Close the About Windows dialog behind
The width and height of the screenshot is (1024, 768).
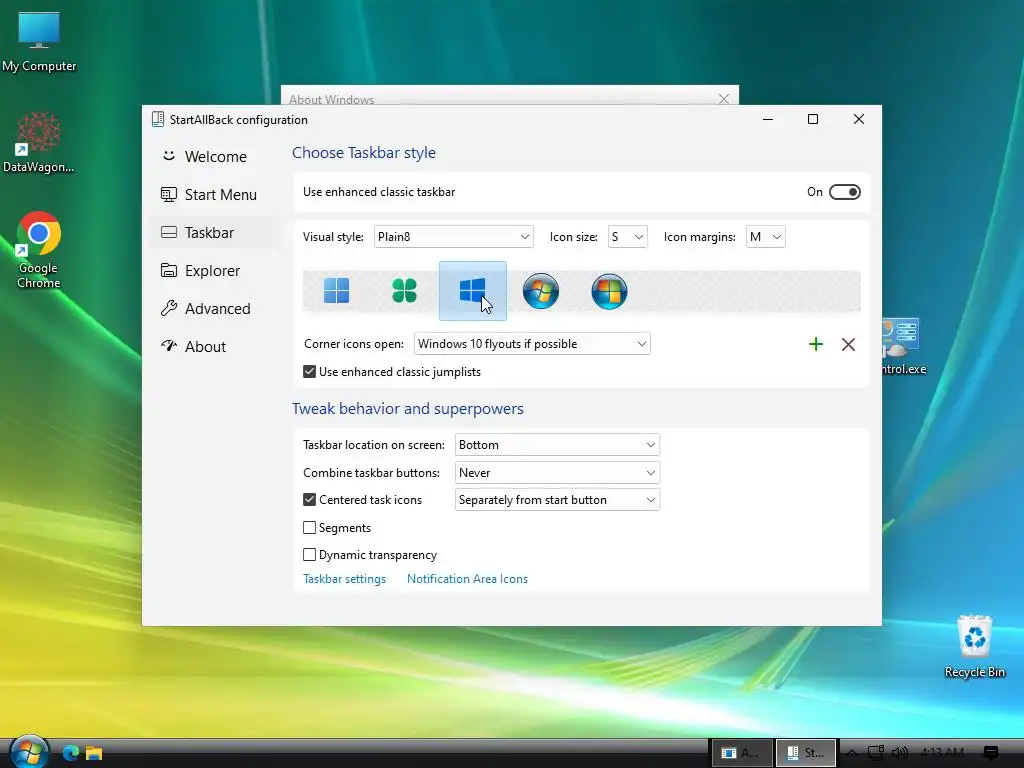point(724,99)
